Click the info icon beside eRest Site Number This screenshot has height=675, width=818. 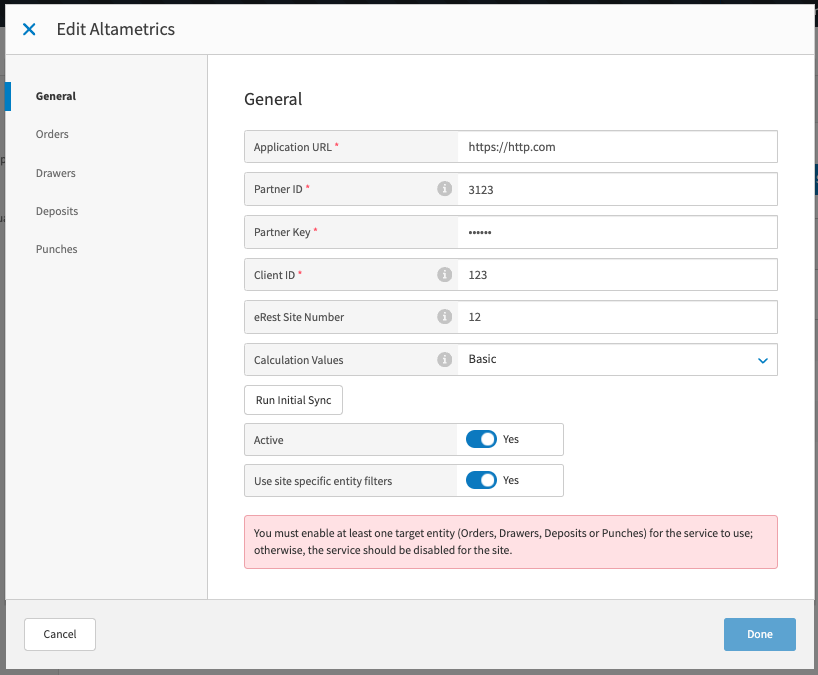click(x=444, y=317)
